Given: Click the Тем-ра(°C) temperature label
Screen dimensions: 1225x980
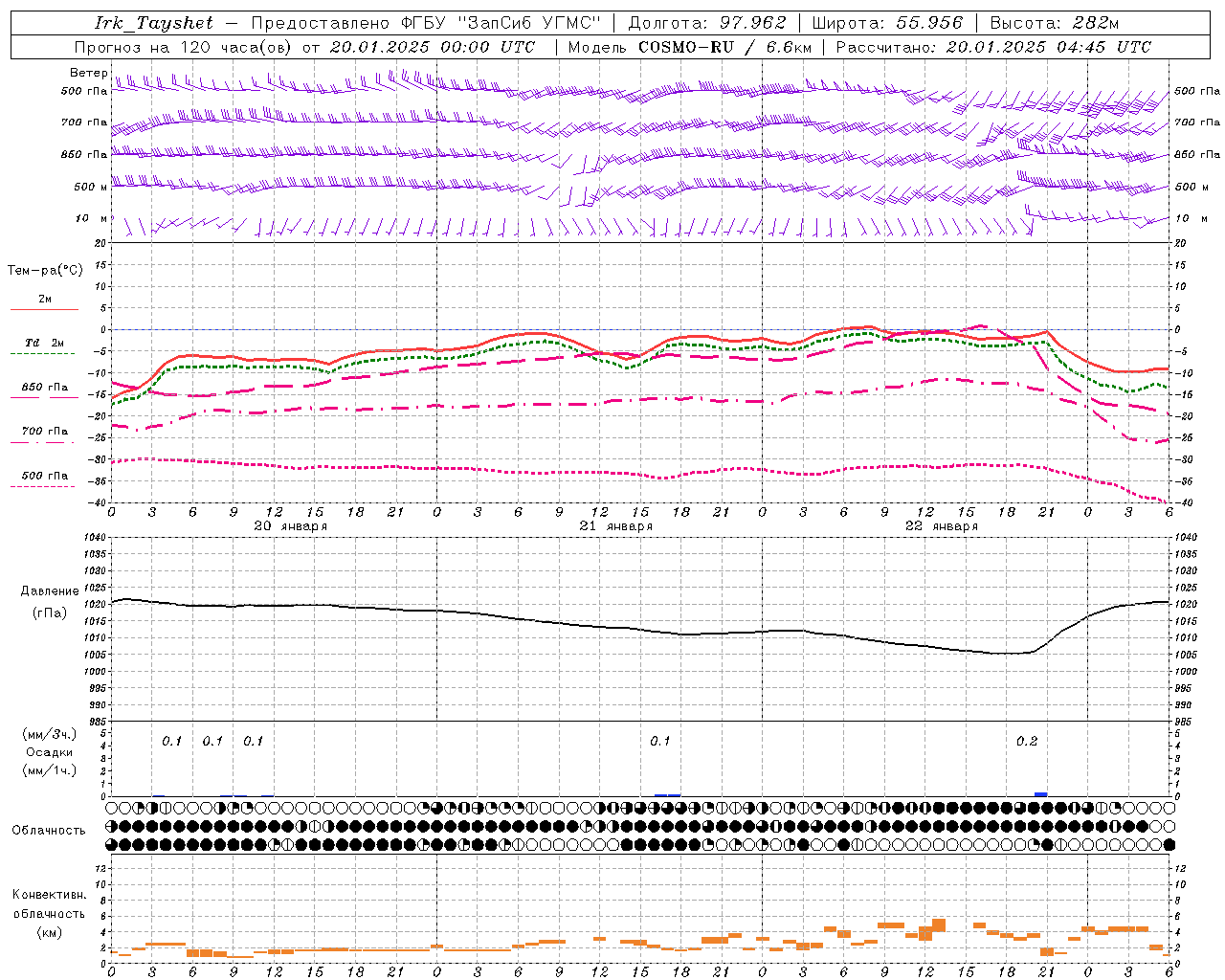Looking at the screenshot, I should (x=45, y=270).
